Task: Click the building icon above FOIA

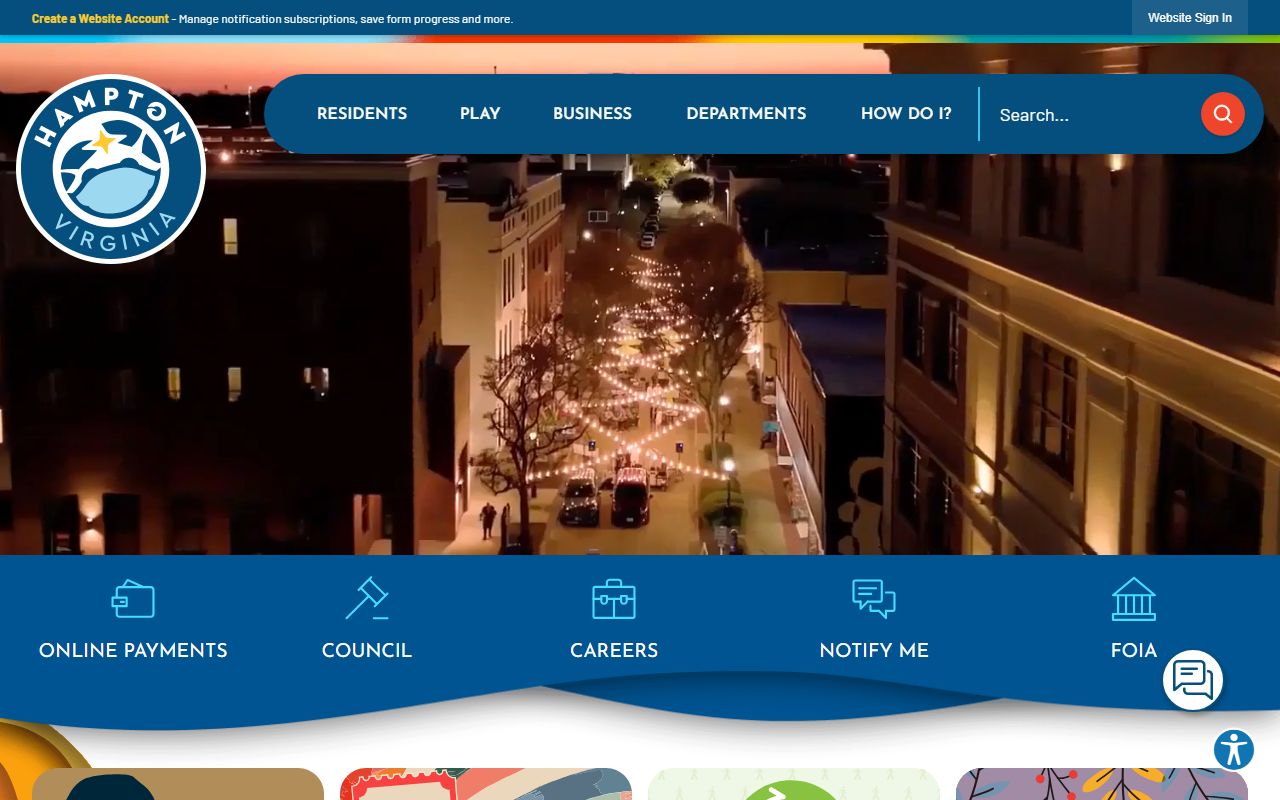Action: (x=1134, y=599)
